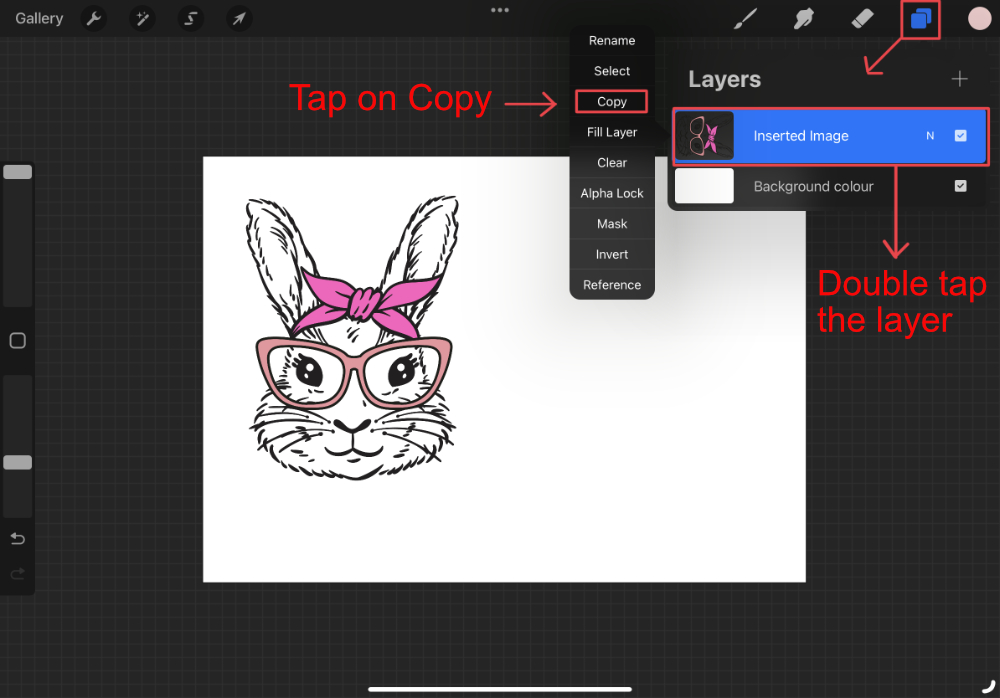
Task: Activate the Transform arrow tool
Action: 238,18
